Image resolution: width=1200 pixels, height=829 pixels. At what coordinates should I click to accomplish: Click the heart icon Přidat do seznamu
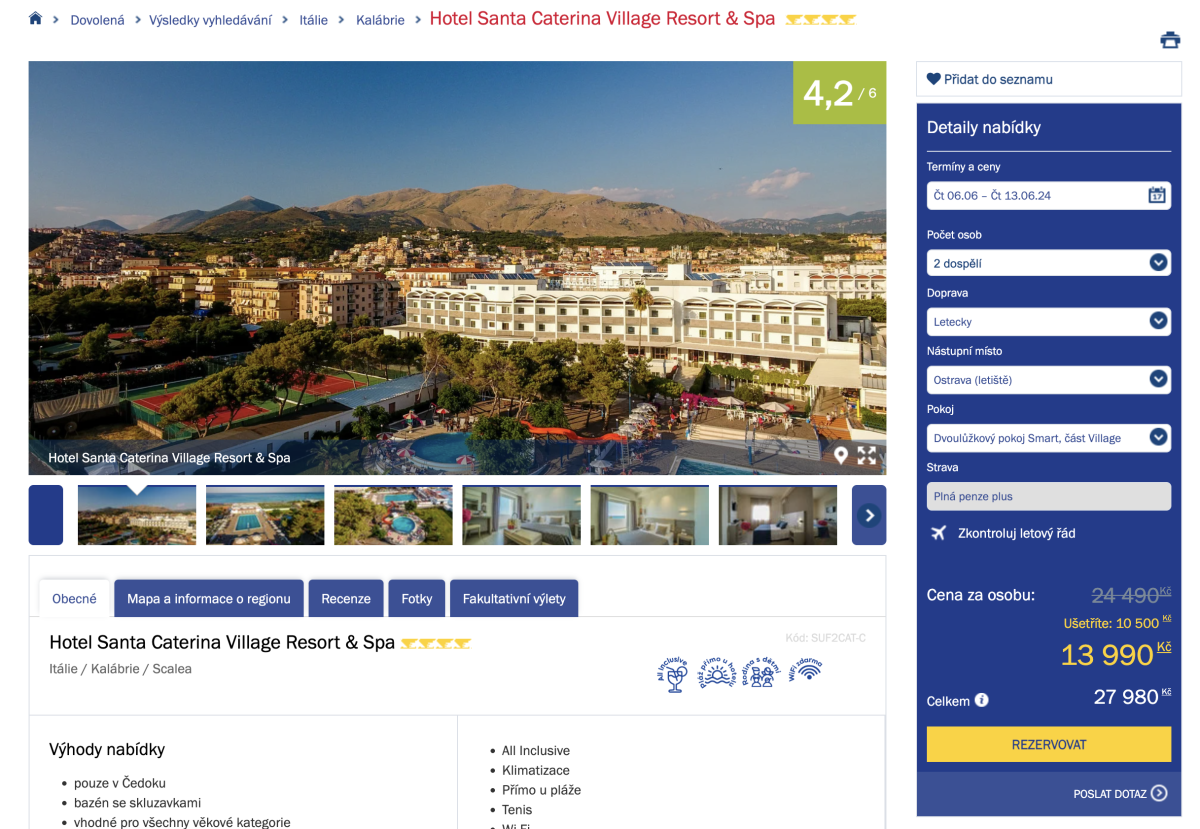[933, 79]
